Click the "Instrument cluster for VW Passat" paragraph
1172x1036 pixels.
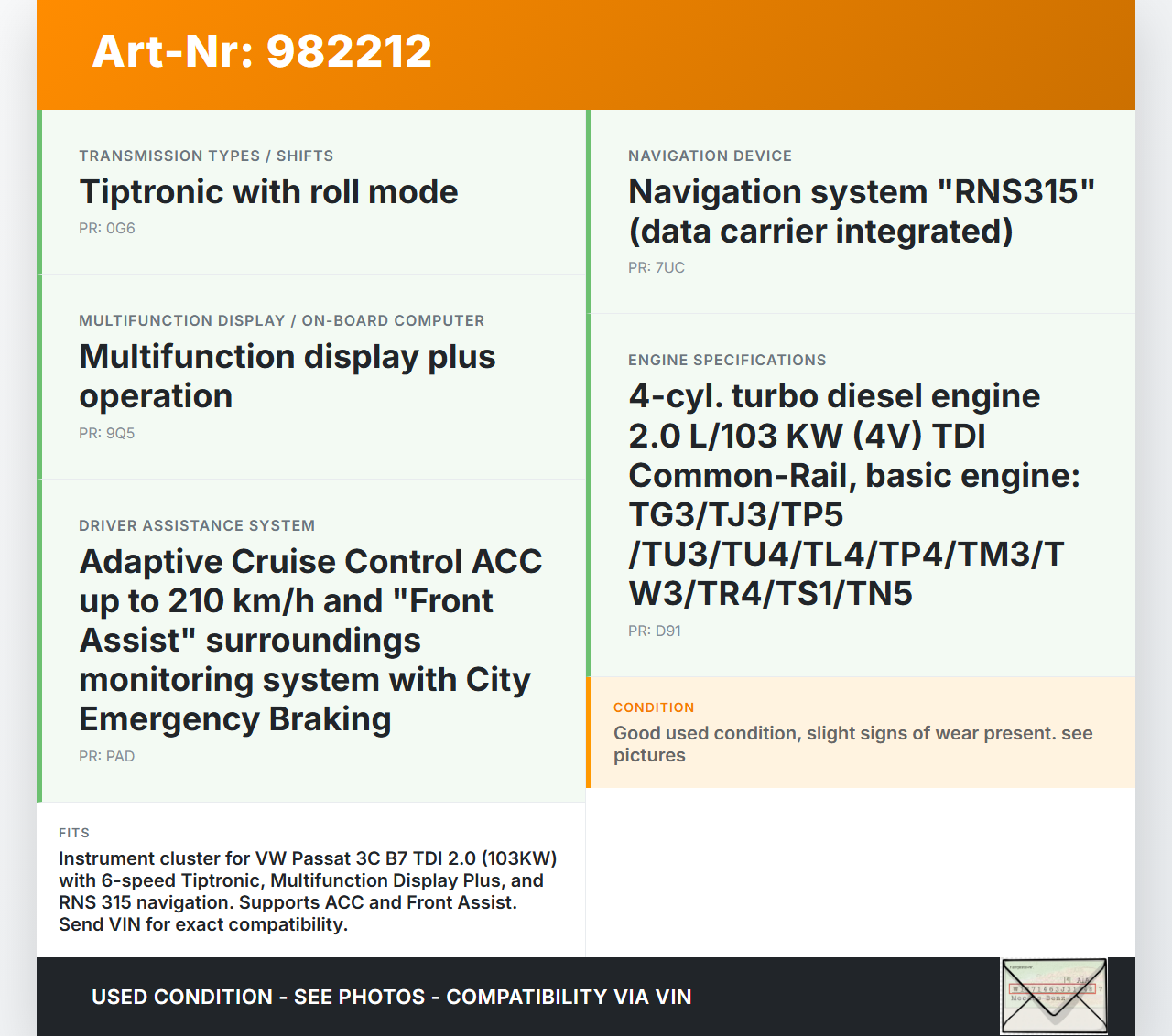tap(309, 891)
